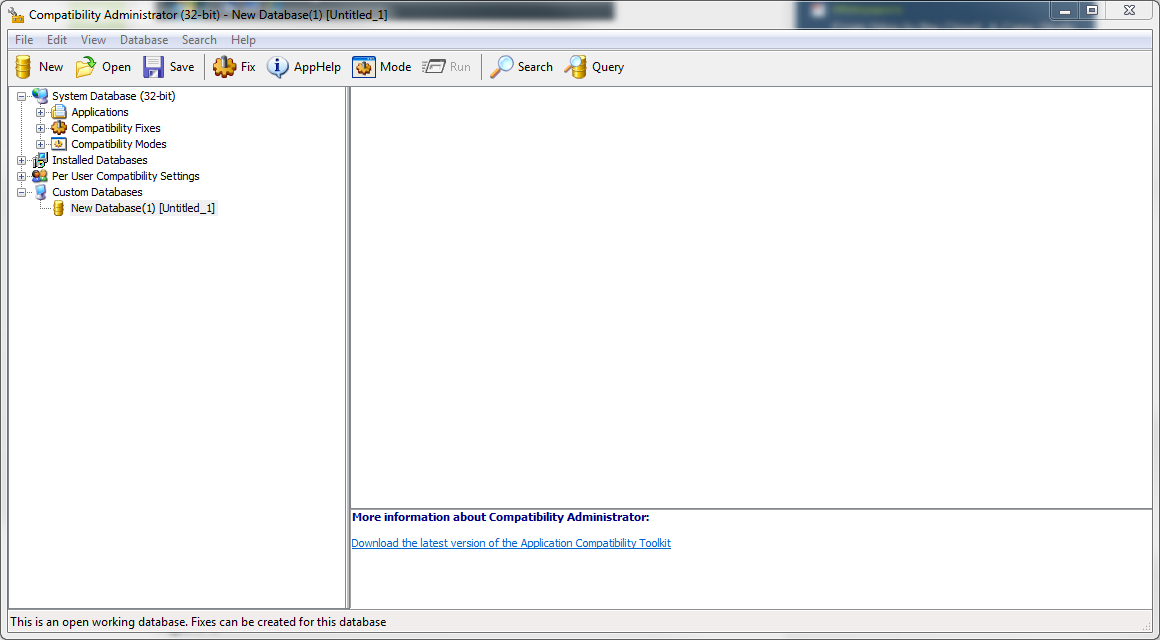The image size is (1160, 640).
Task: Click the 'More information about Compatibility Administrator' heading
Action: (501, 517)
